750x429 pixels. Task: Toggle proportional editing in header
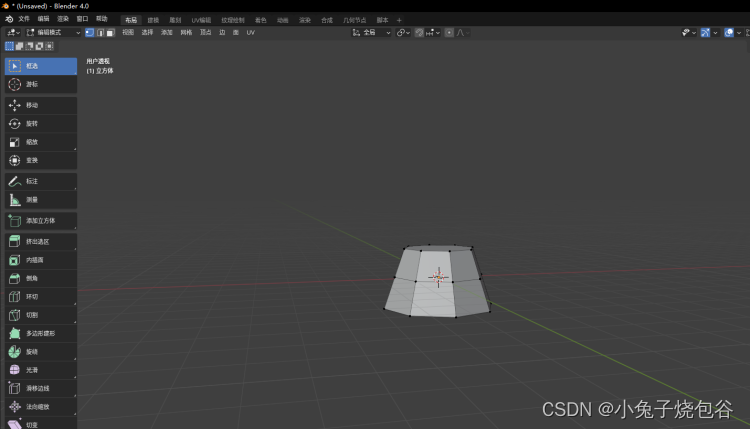[449, 33]
